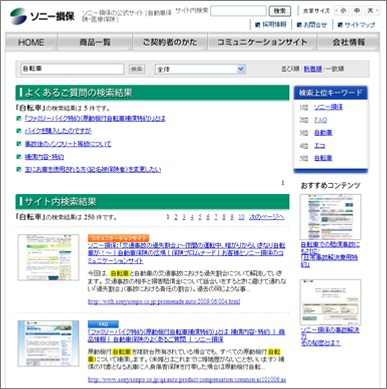387x389 pixels.
Task: Click 次のページへ link
Action: pyautogui.click(x=266, y=217)
